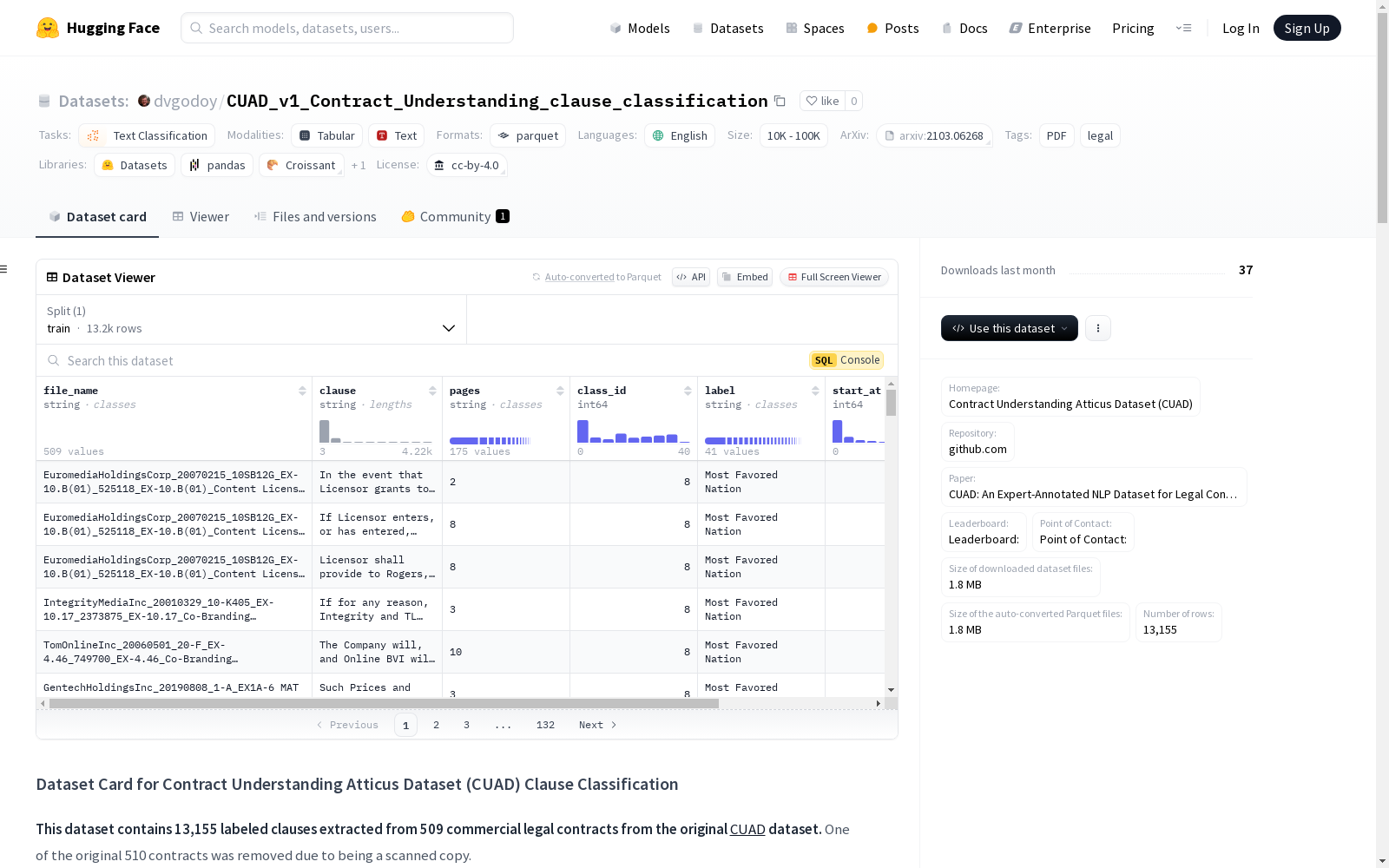This screenshot has width=1389, height=868.
Task: Sort by clause column sort icon
Action: point(432,391)
